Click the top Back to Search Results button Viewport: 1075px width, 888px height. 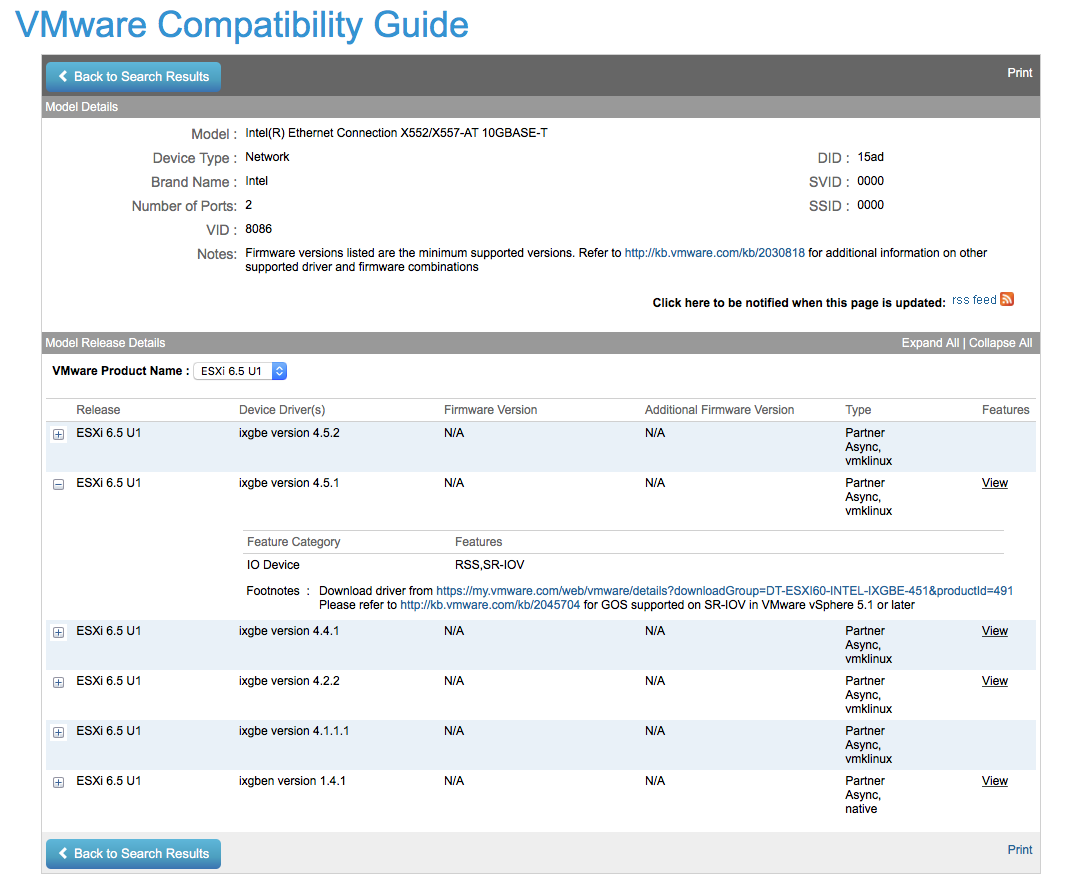point(134,77)
